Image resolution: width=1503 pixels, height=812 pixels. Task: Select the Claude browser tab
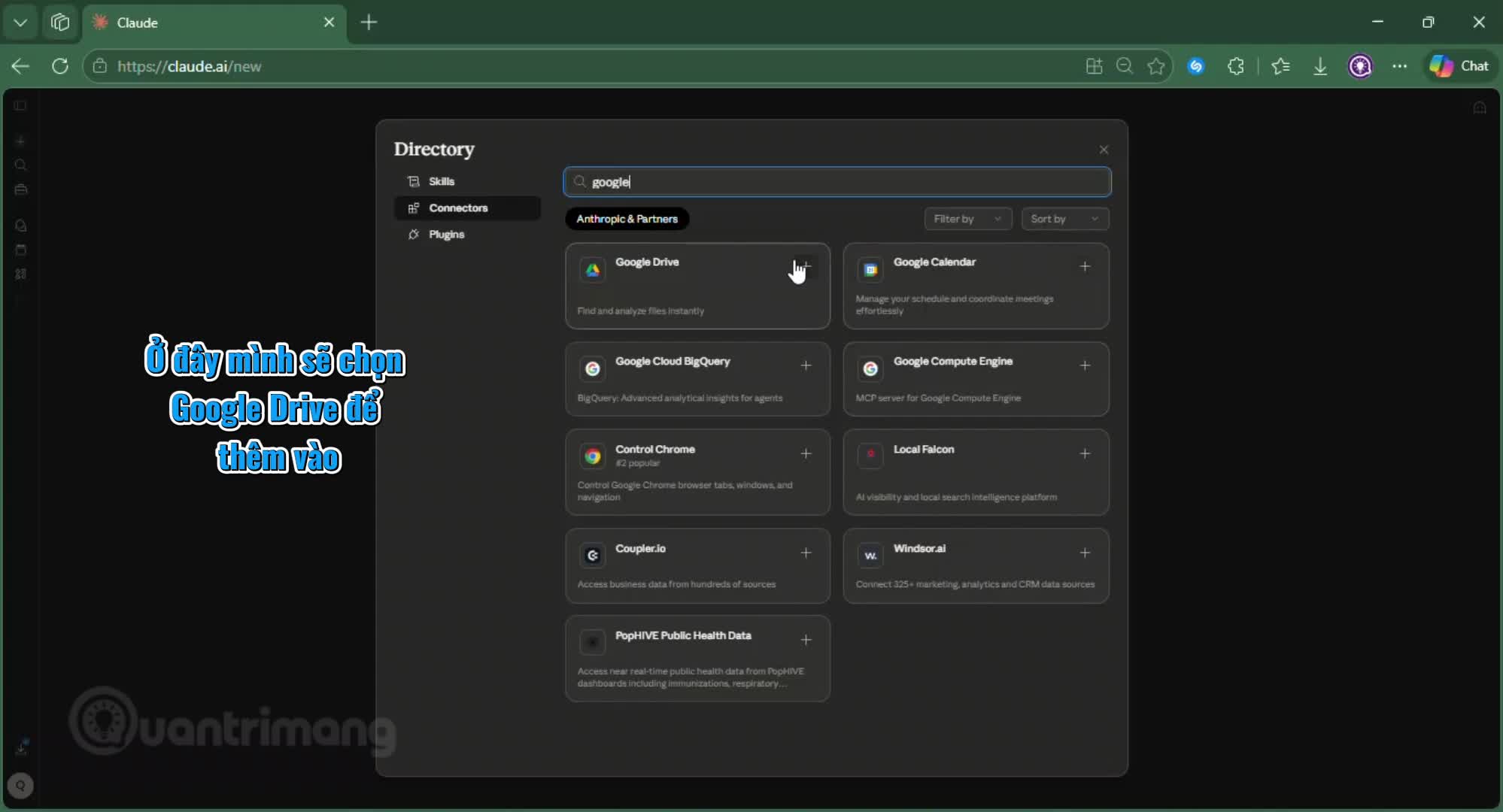point(214,23)
